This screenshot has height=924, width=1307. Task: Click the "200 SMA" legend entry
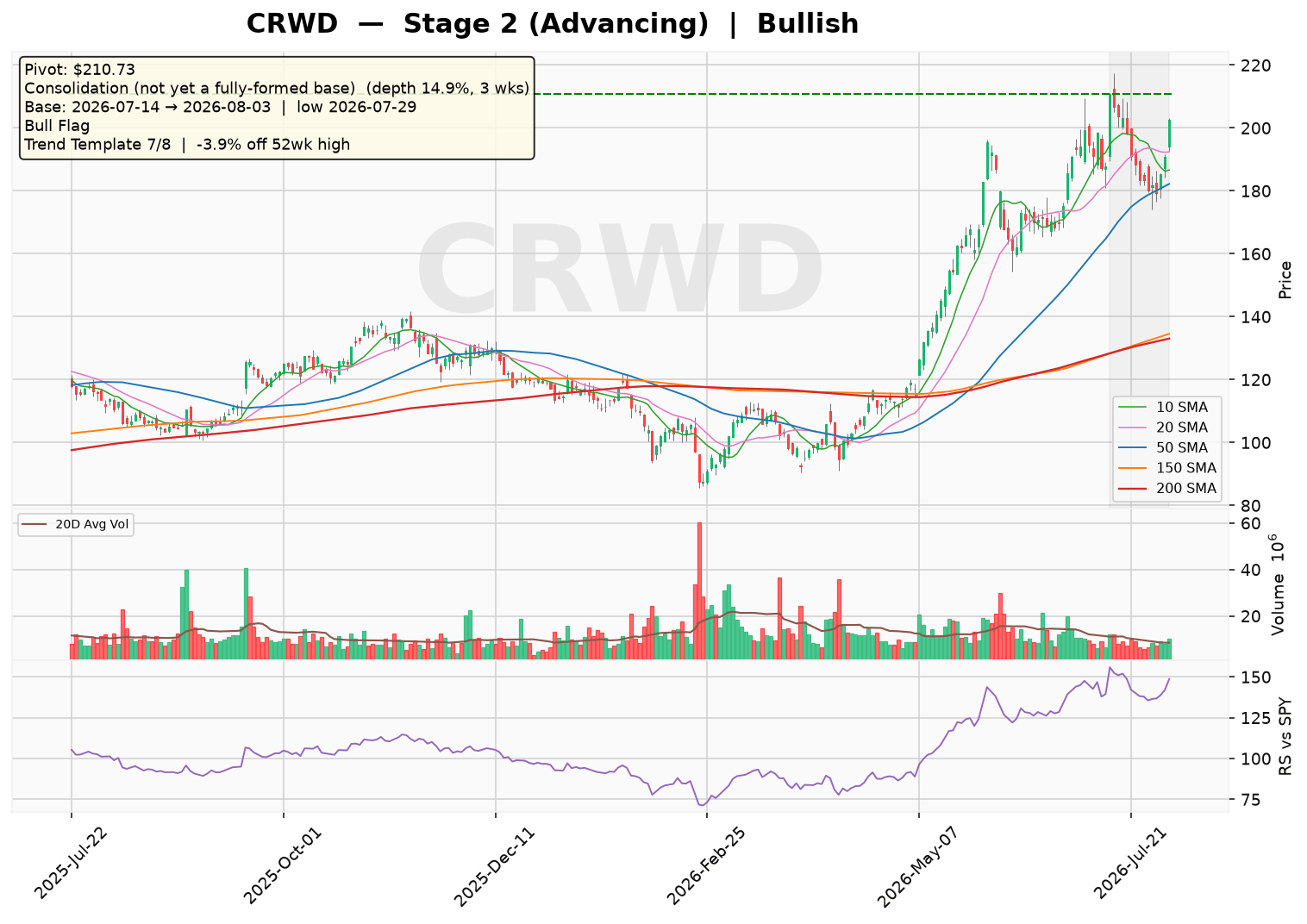pyautogui.click(x=1168, y=489)
